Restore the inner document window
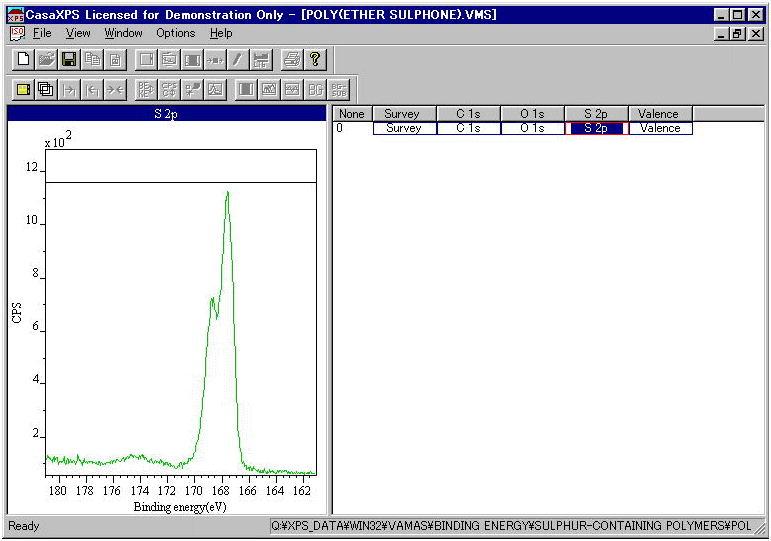The width and height of the screenshot is (771, 541). click(x=737, y=33)
